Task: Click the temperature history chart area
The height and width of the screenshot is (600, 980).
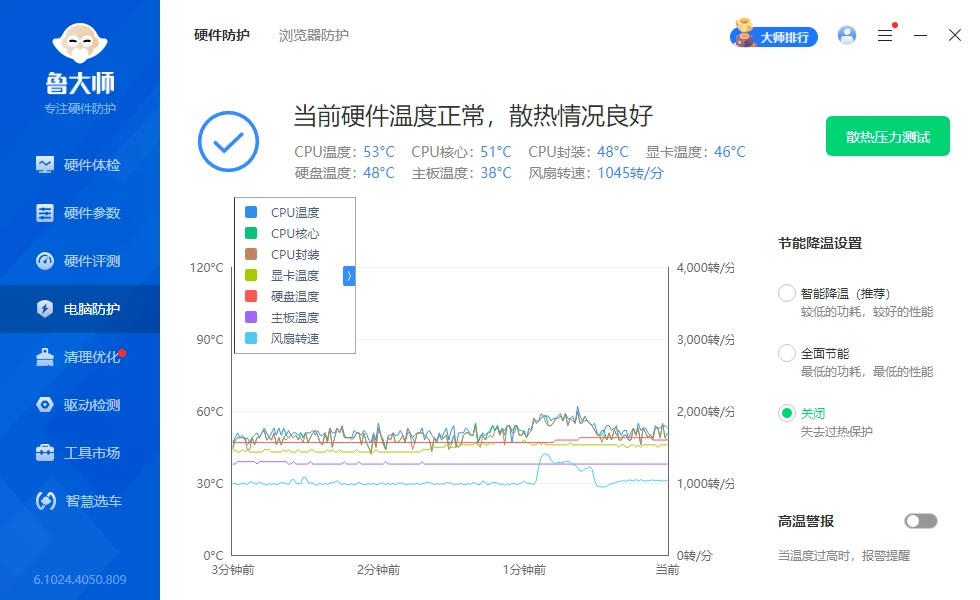Action: click(x=450, y=411)
